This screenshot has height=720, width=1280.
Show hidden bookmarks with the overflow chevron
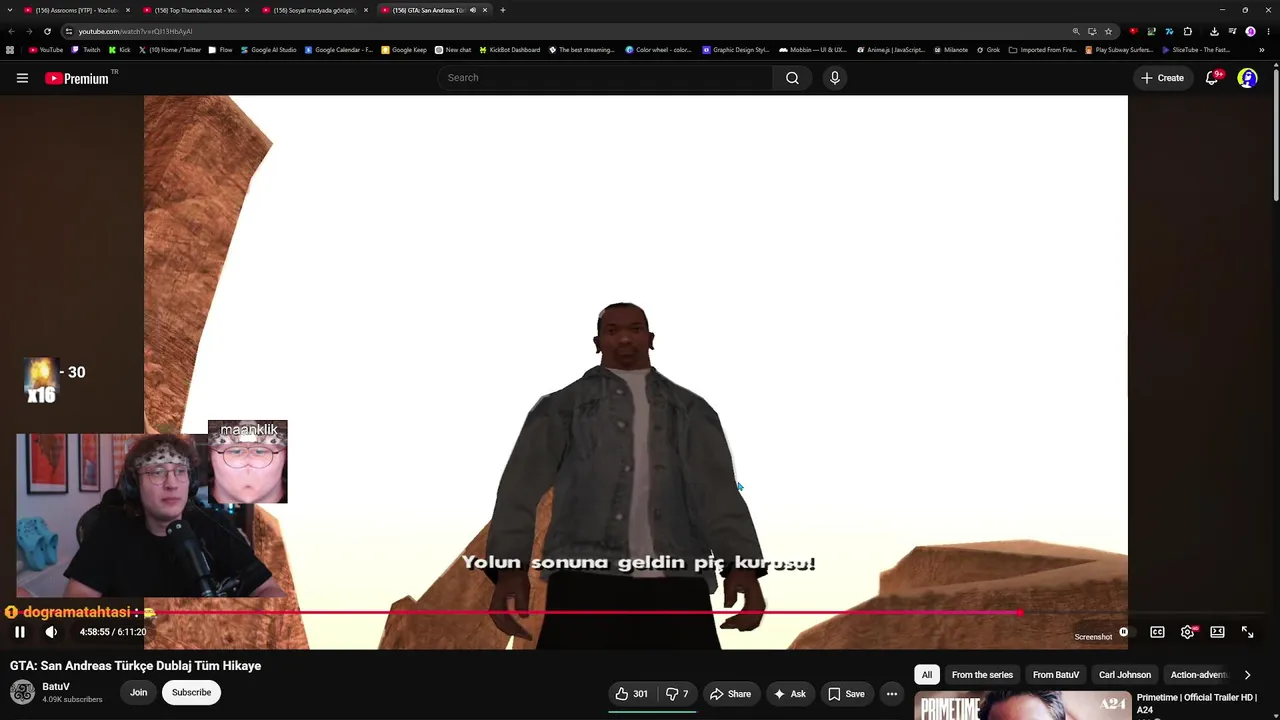[1262, 50]
